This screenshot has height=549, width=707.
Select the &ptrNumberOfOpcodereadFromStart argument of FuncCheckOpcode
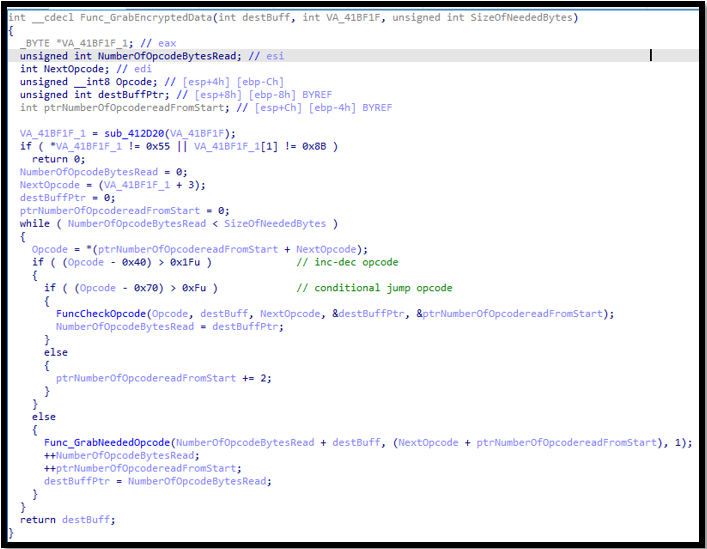(510, 314)
